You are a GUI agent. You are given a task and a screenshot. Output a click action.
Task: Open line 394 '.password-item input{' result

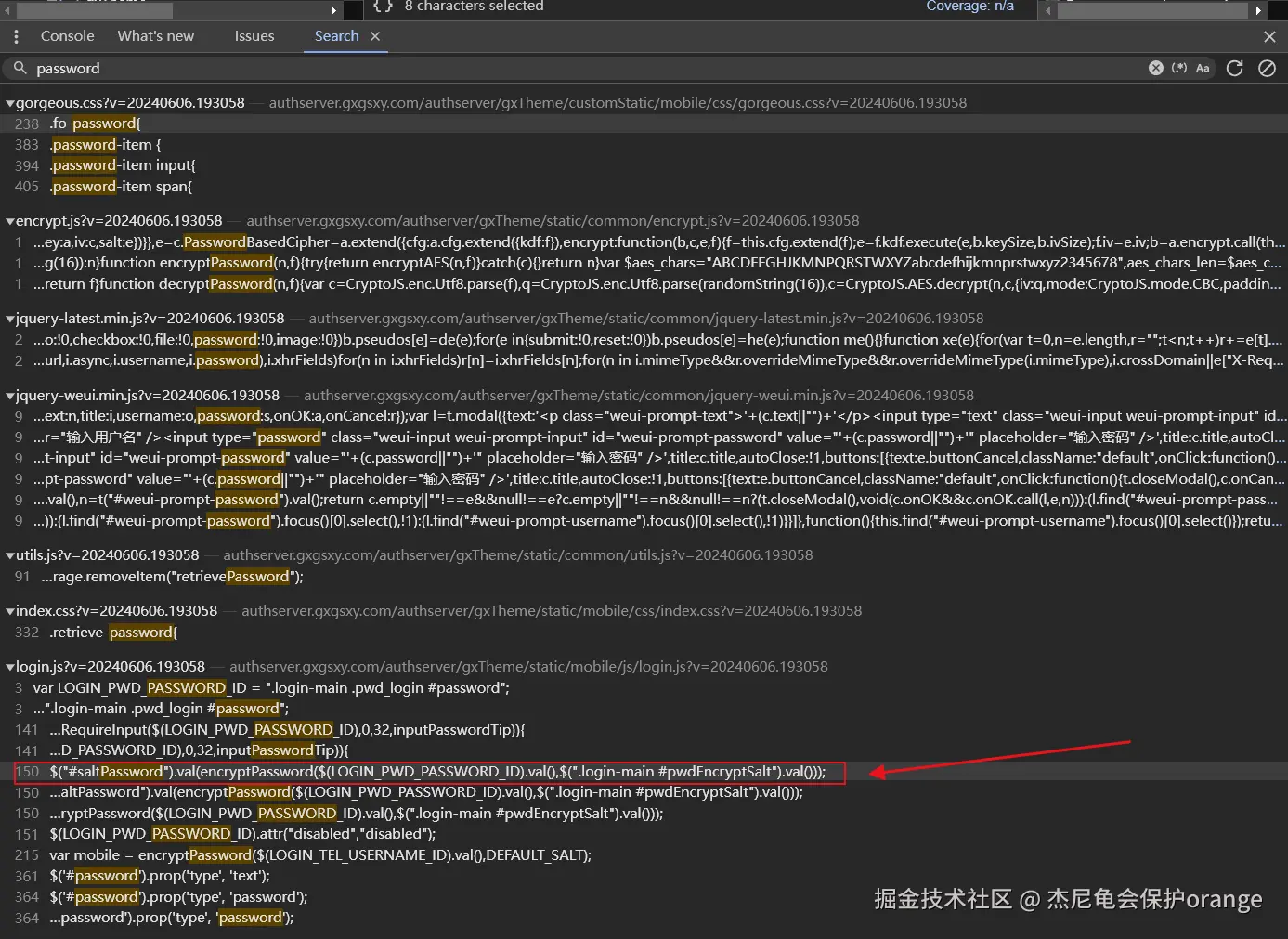coord(644,165)
